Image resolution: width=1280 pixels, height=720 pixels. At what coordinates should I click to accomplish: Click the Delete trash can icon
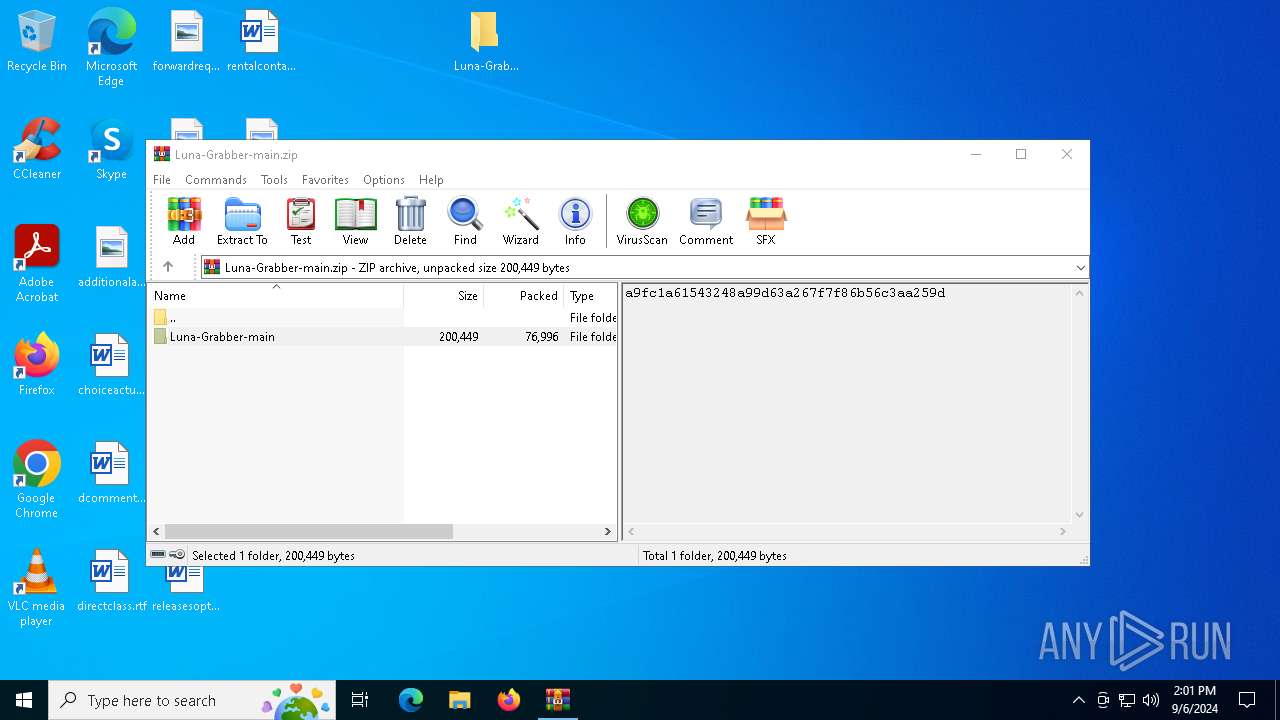(x=410, y=221)
